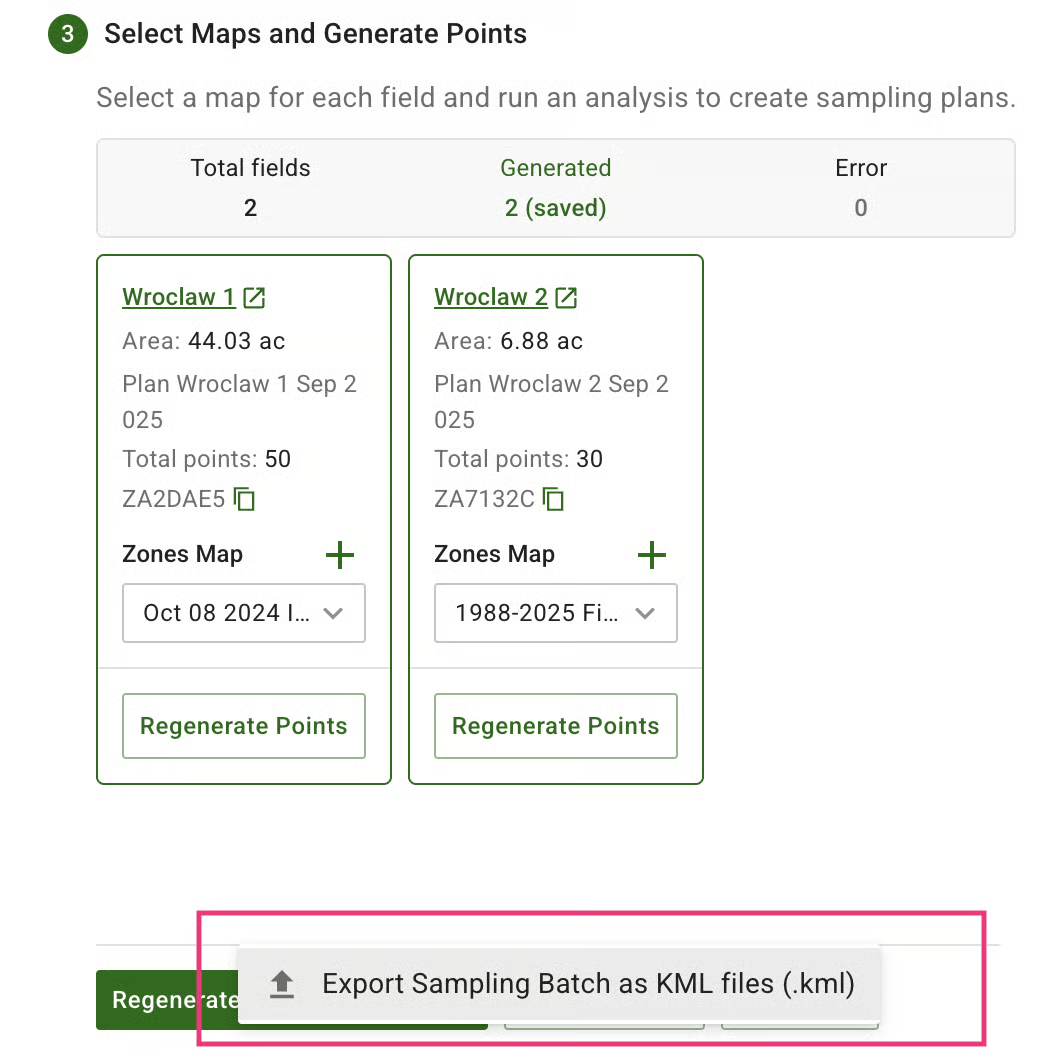The width and height of the screenshot is (1042, 1052).
Task: Select the Generated 2 (saved) stat
Action: click(556, 188)
